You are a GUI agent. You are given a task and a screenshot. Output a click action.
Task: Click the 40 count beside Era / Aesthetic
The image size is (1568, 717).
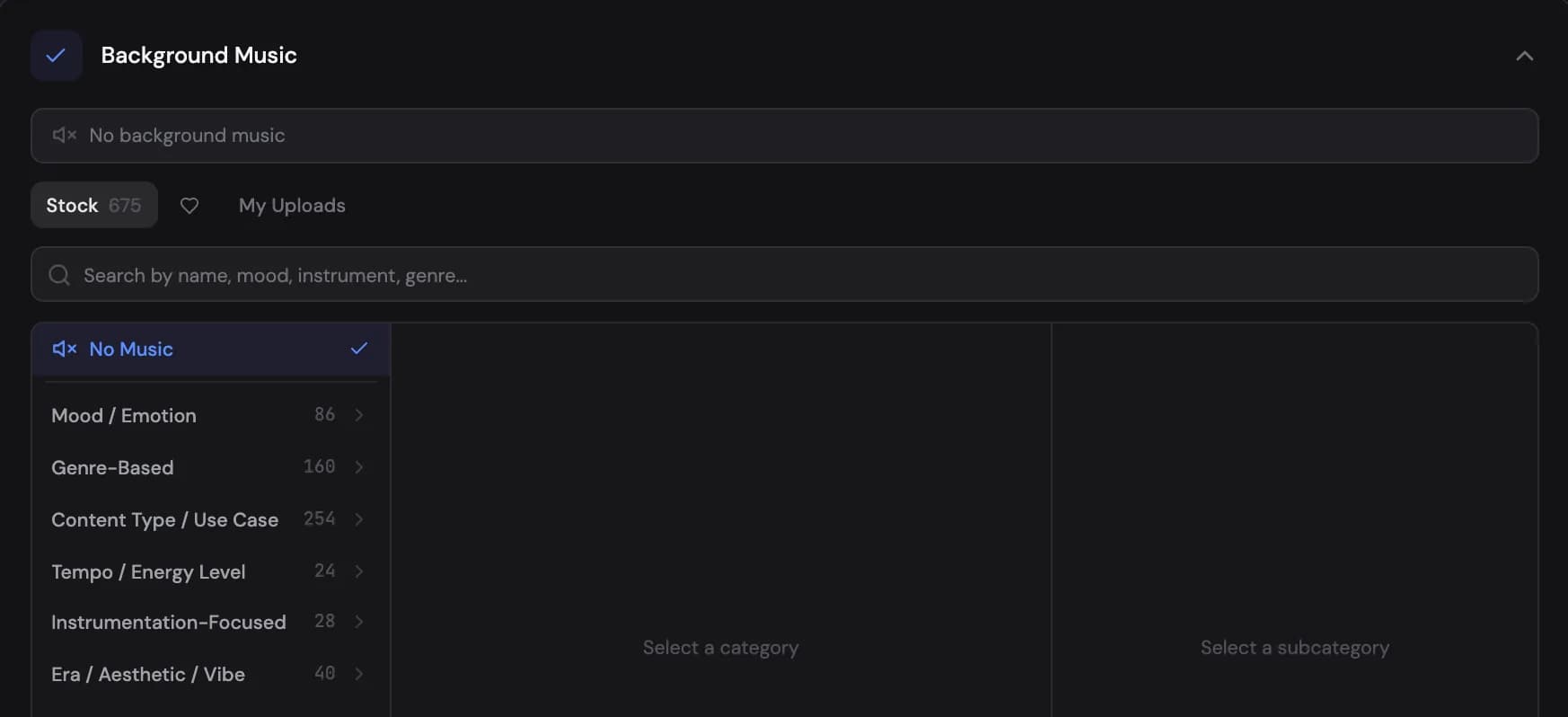pyautogui.click(x=324, y=673)
